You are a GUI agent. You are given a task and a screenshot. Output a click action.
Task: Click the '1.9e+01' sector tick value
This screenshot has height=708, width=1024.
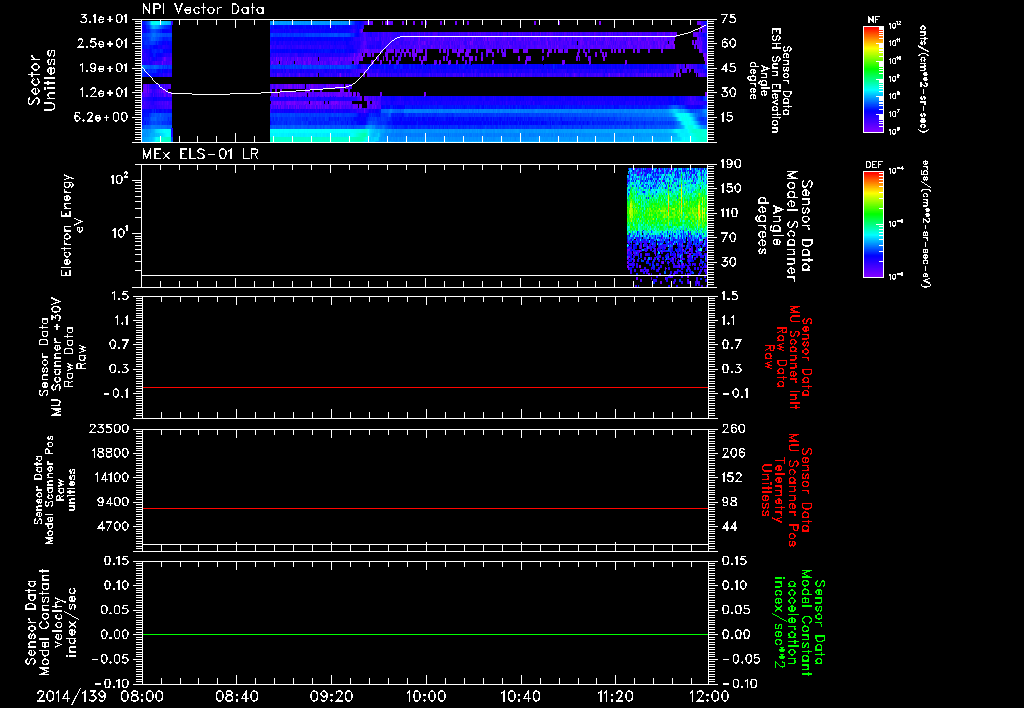tap(104, 68)
